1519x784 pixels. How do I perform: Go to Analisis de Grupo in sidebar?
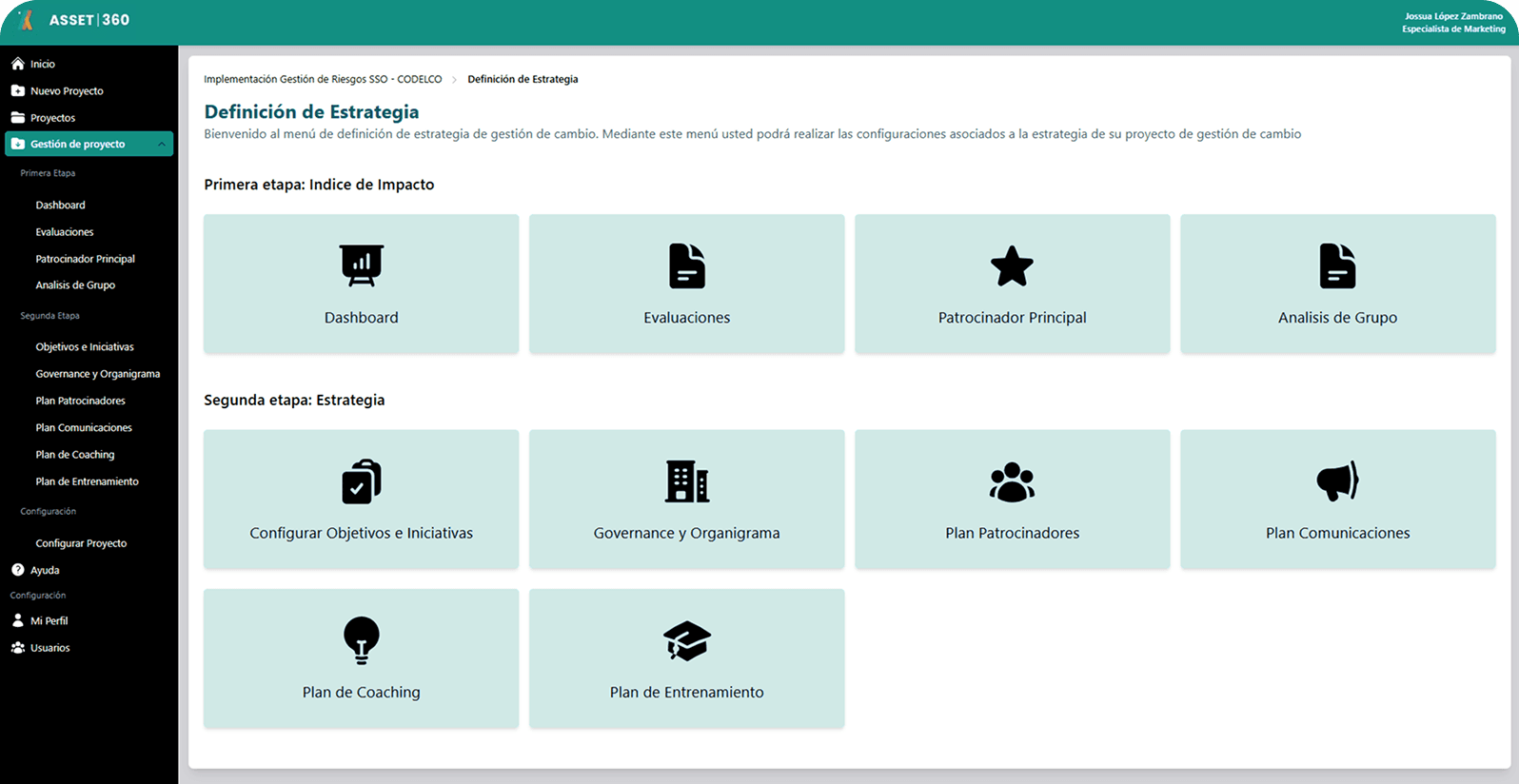[75, 285]
